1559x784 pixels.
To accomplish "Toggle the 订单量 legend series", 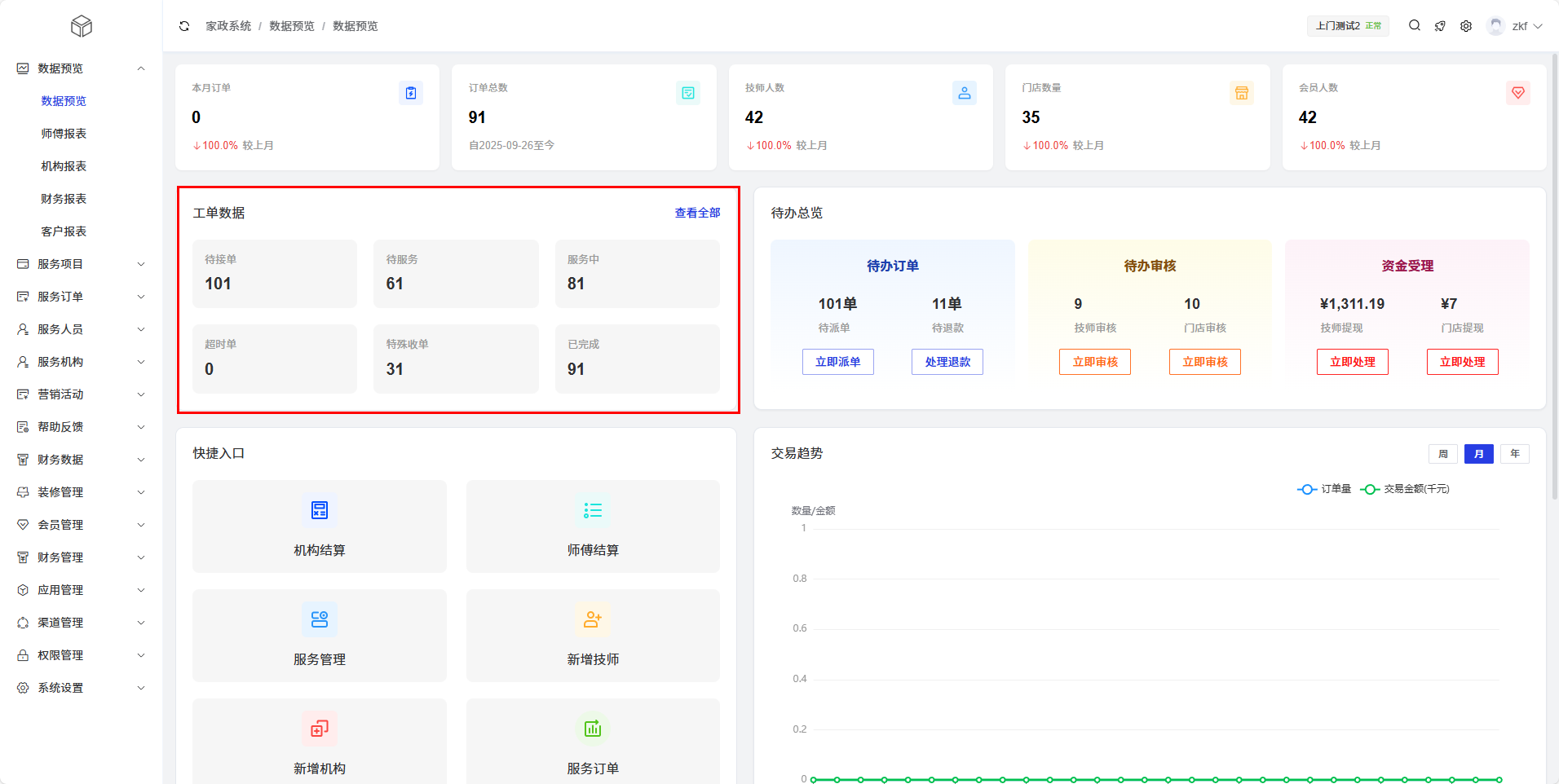I will pos(1324,489).
